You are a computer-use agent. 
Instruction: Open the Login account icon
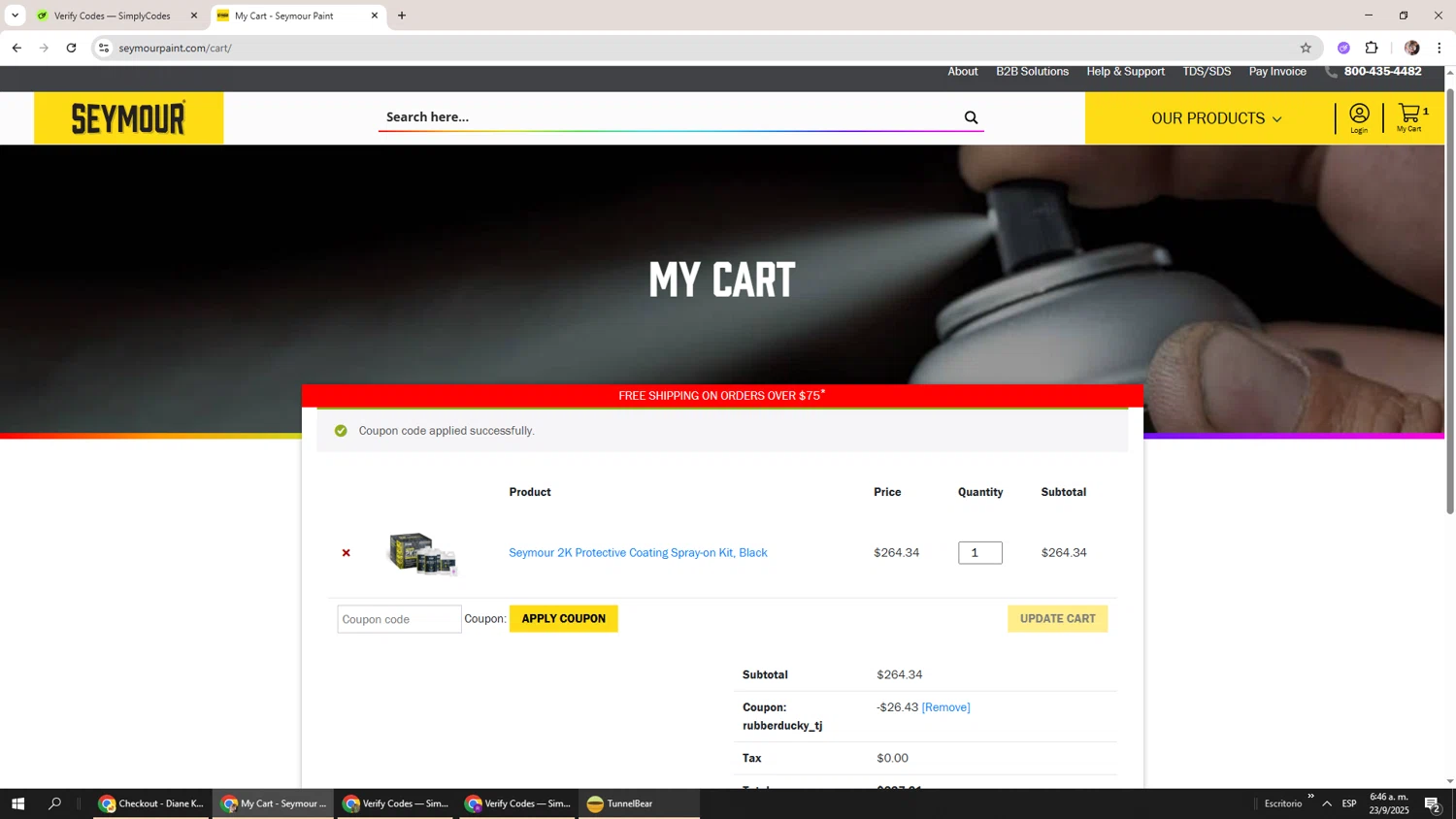[1359, 118]
